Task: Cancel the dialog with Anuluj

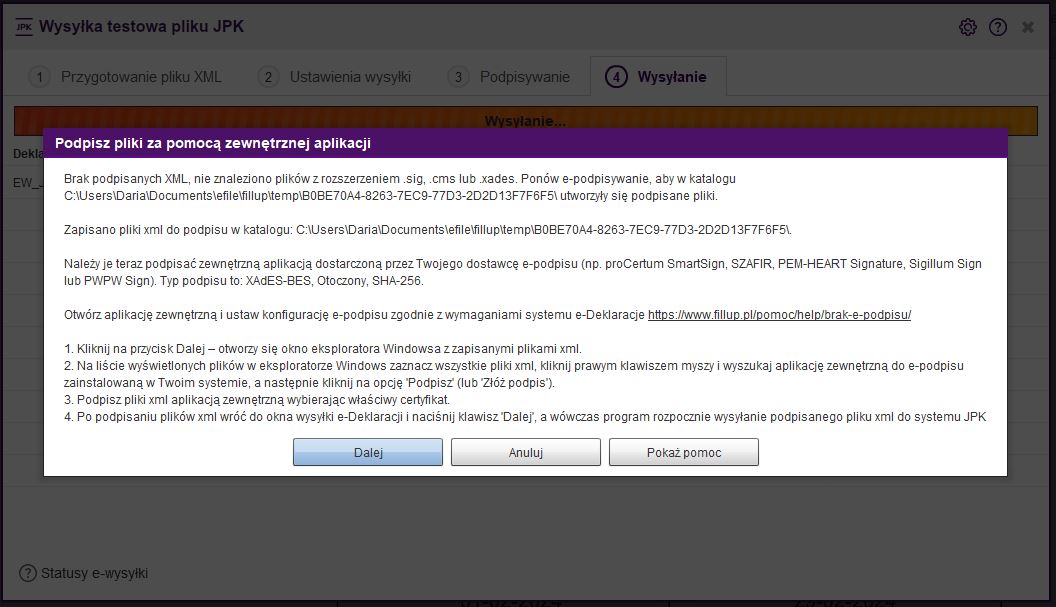Action: 525,452
